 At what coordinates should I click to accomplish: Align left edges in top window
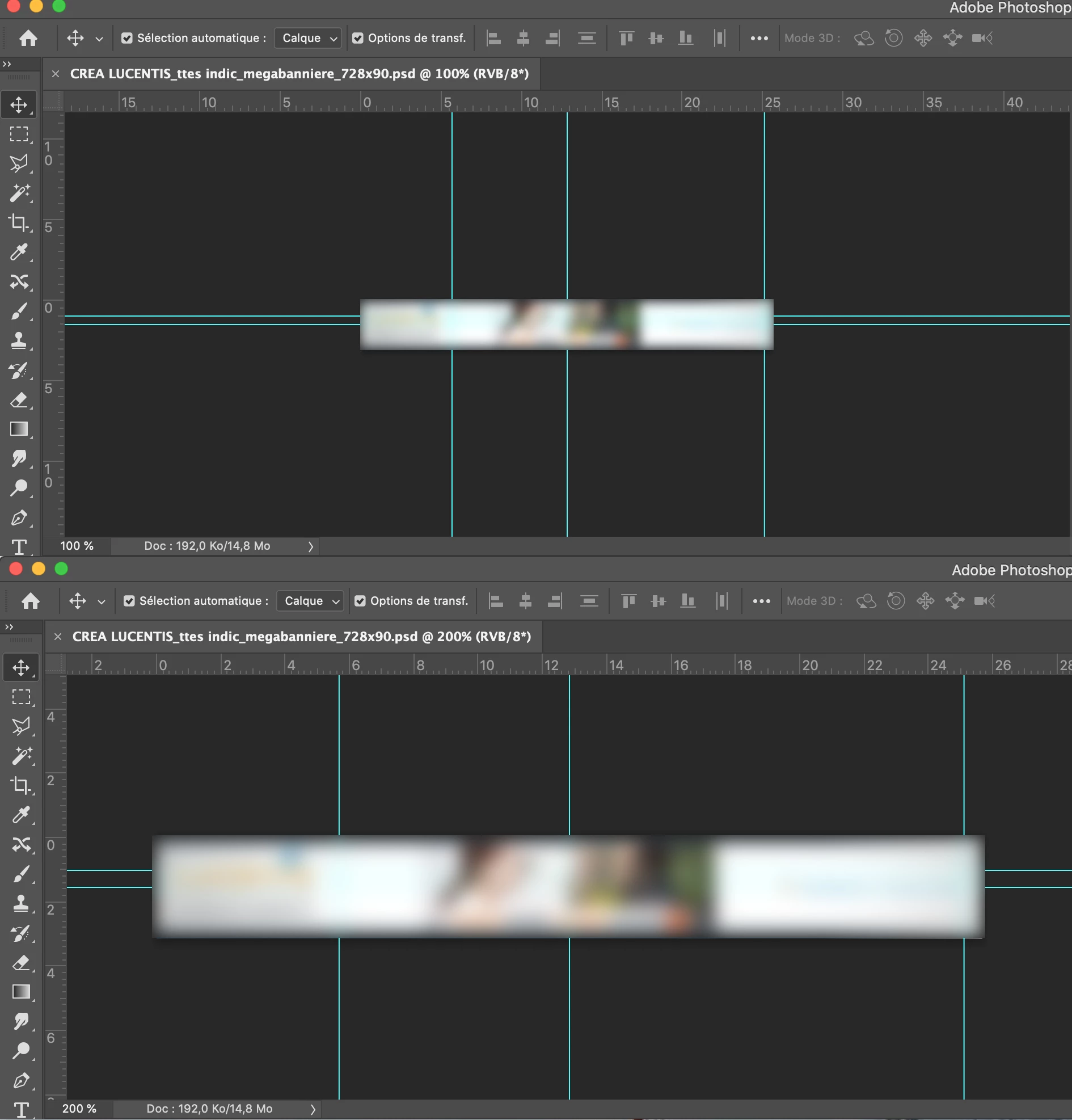pyautogui.click(x=493, y=38)
